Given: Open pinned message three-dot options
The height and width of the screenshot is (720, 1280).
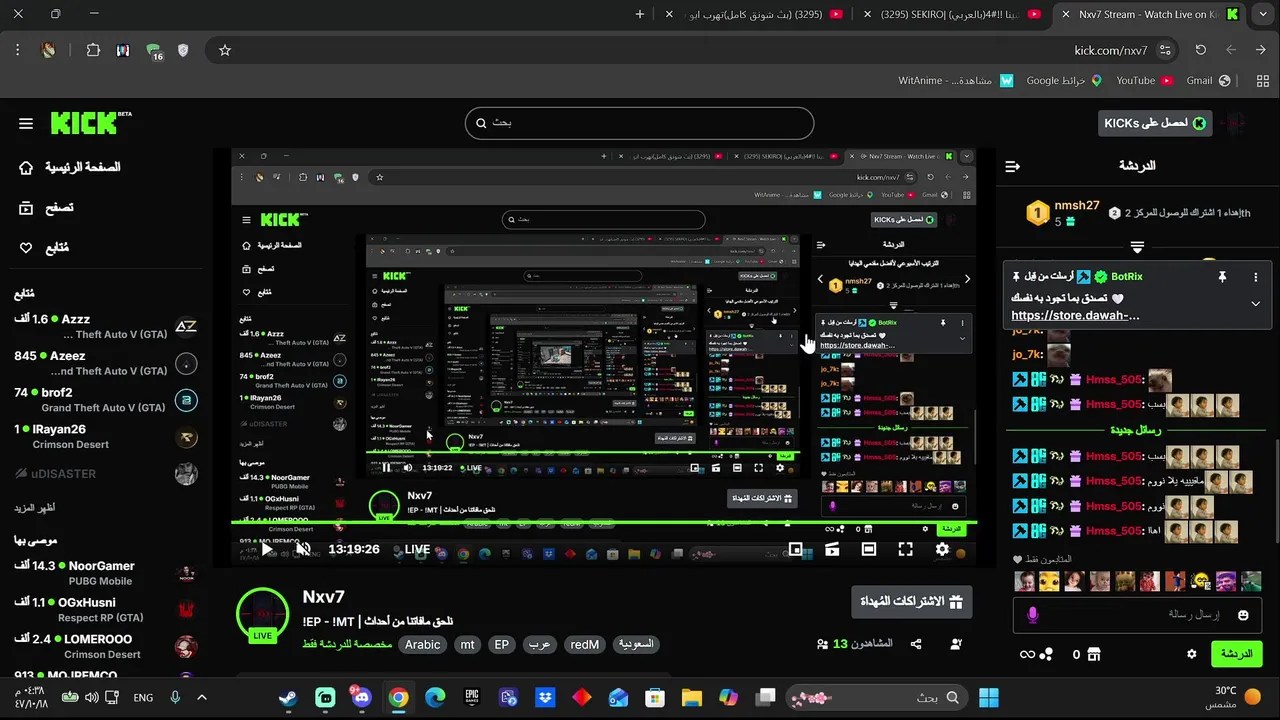Looking at the screenshot, I should pyautogui.click(x=1256, y=277).
